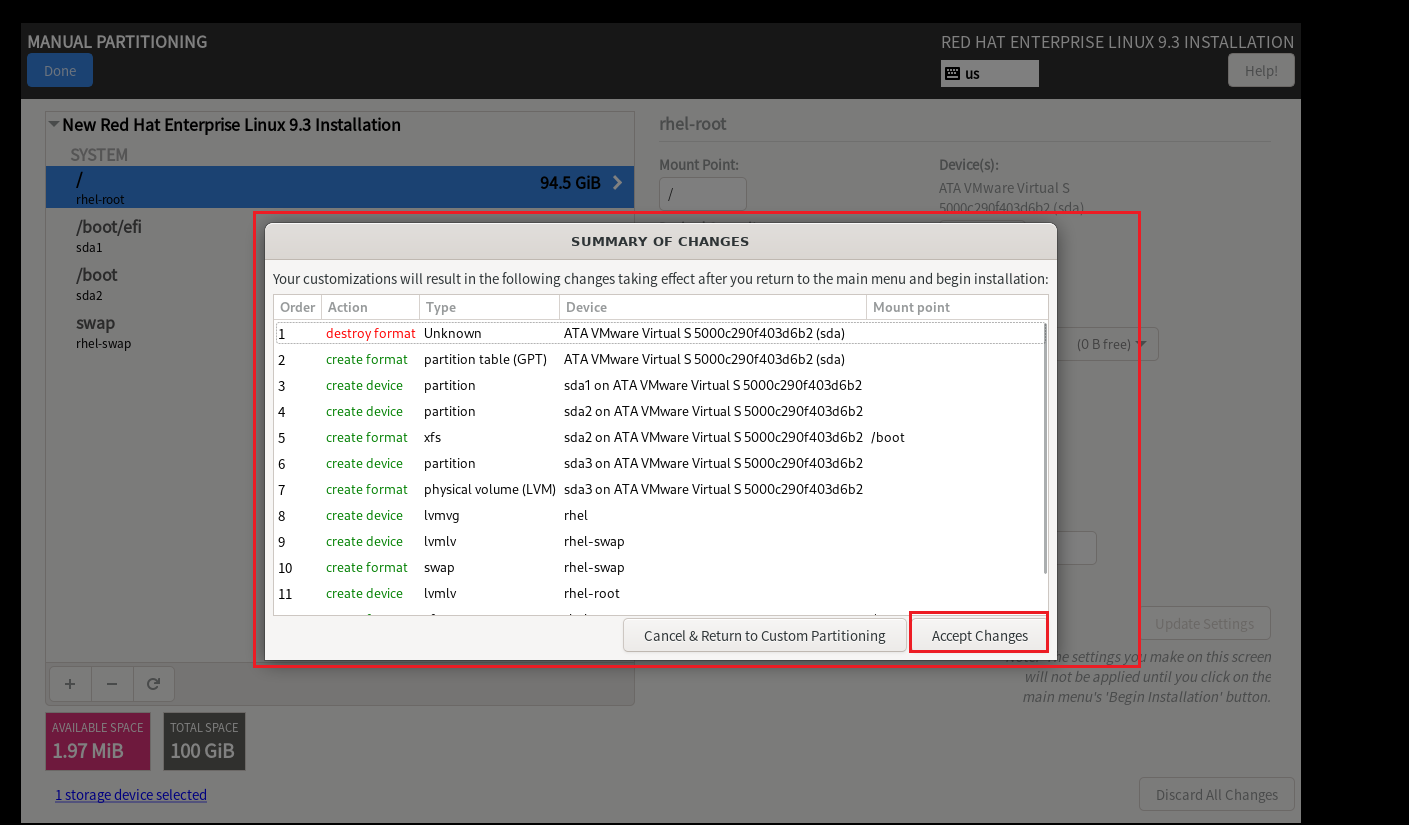Click the us keyboard layout indicator
The width and height of the screenshot is (1409, 825).
point(989,73)
